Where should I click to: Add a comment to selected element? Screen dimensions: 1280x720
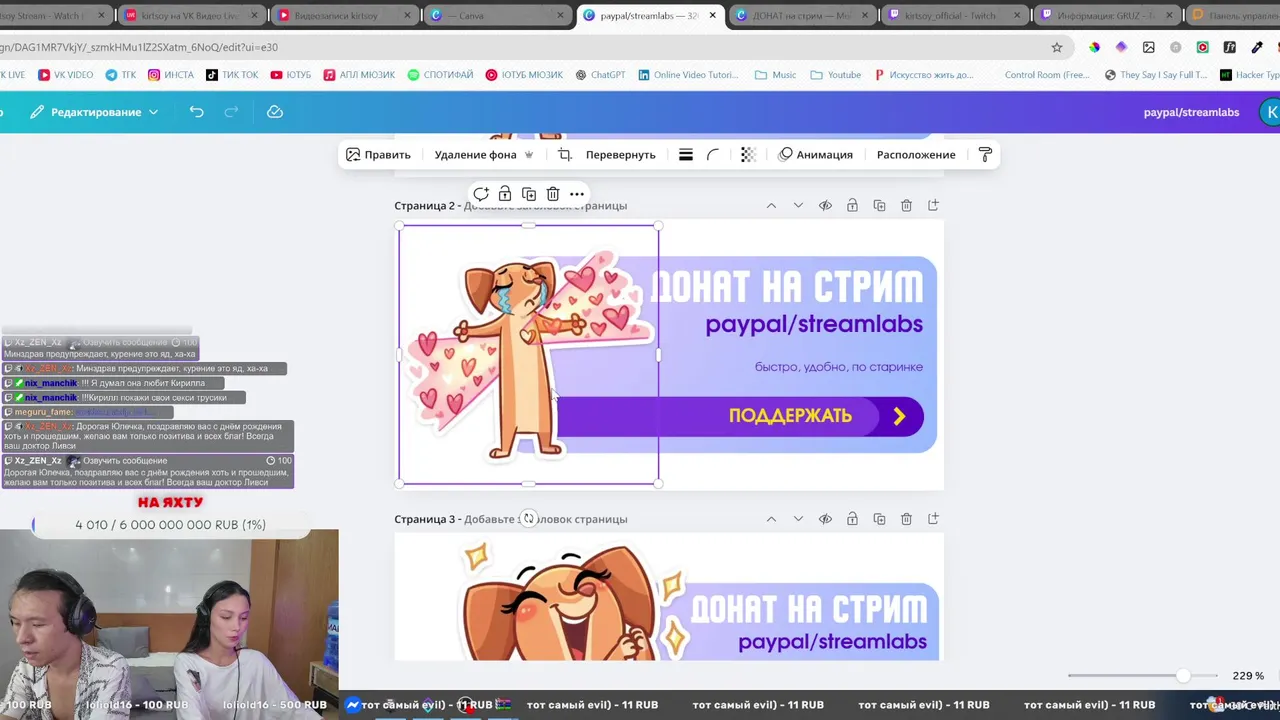[481, 194]
